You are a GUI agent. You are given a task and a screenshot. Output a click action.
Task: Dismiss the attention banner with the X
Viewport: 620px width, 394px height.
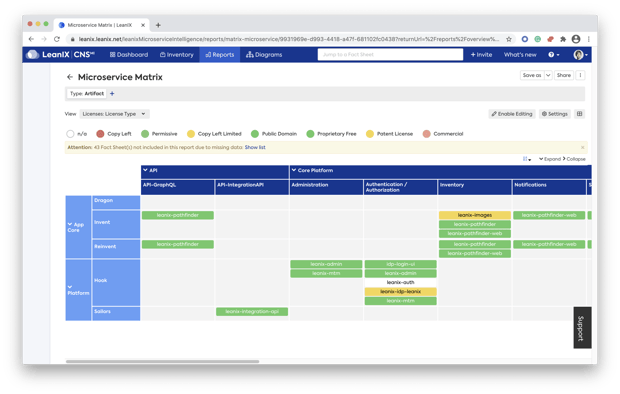582,147
